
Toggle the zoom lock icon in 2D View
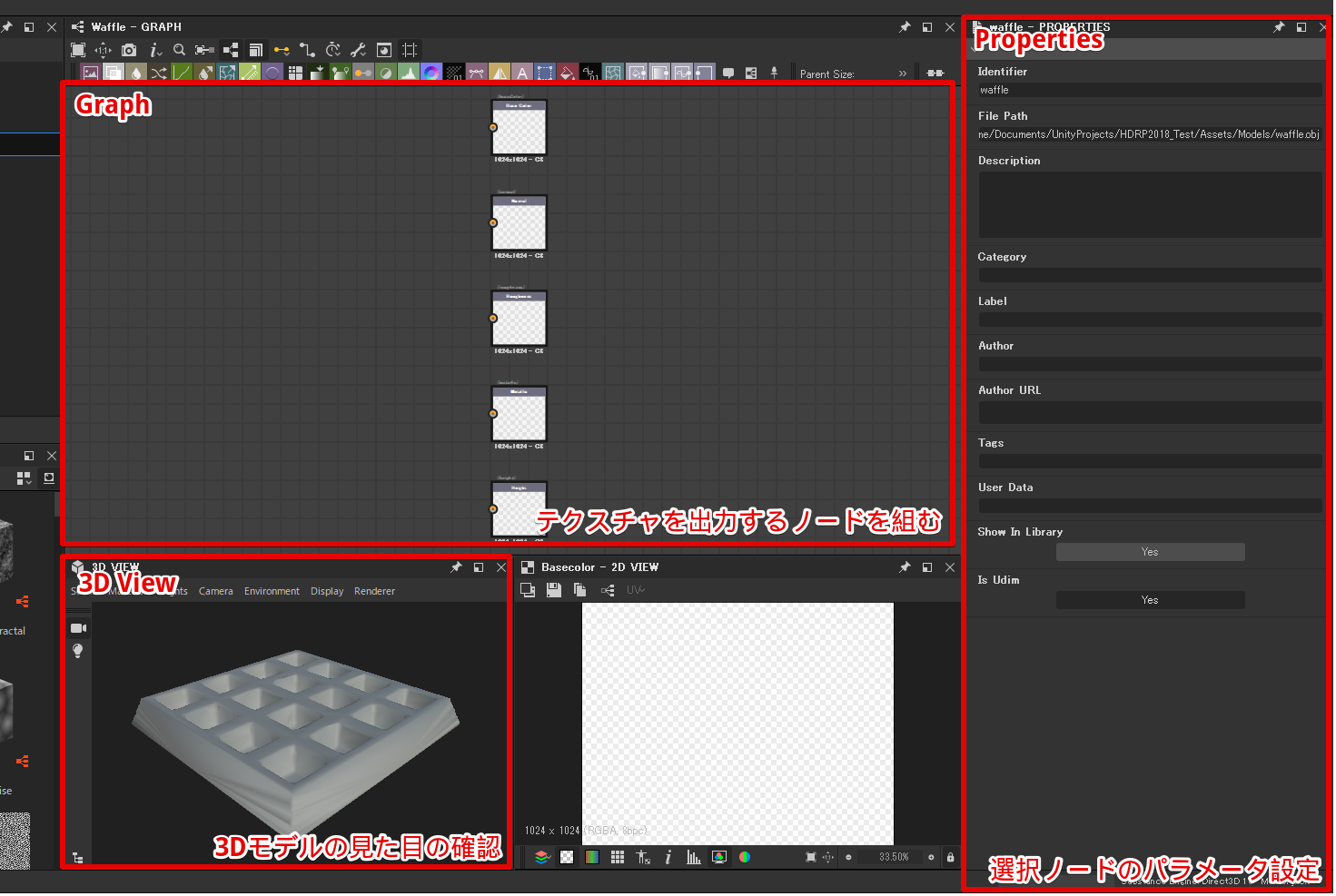click(950, 858)
